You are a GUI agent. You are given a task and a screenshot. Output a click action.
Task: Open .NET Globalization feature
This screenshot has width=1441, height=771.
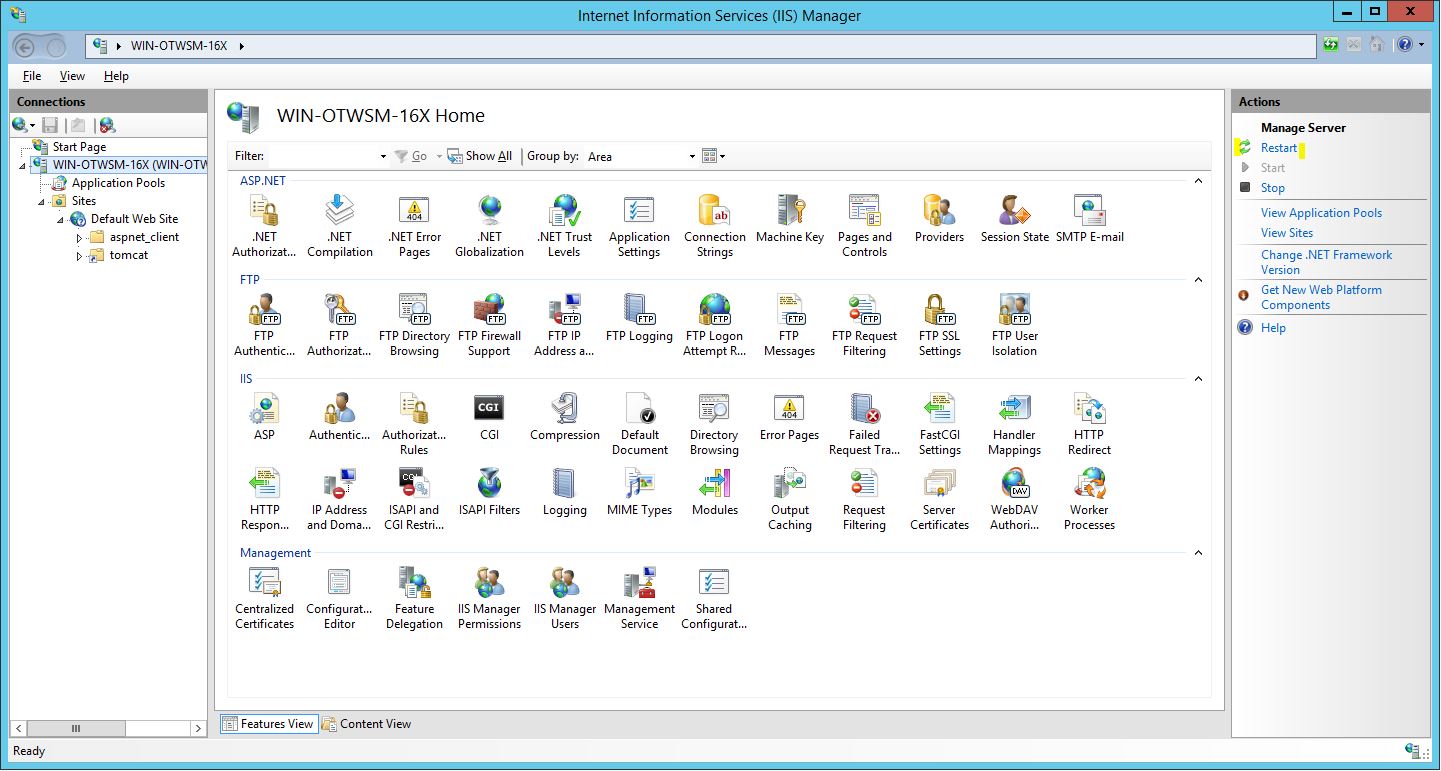click(489, 226)
